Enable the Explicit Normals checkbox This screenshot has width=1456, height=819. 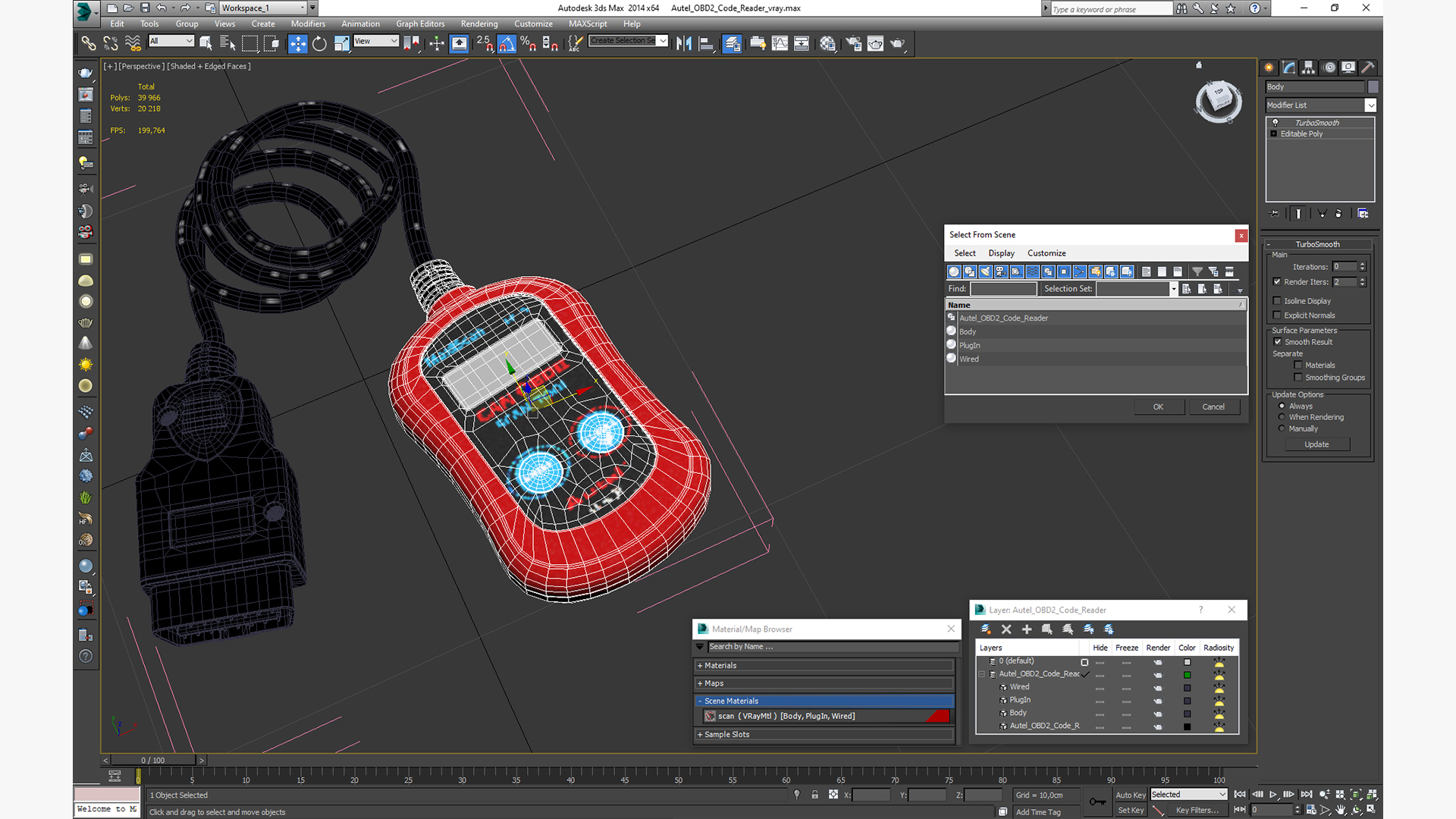tap(1277, 315)
